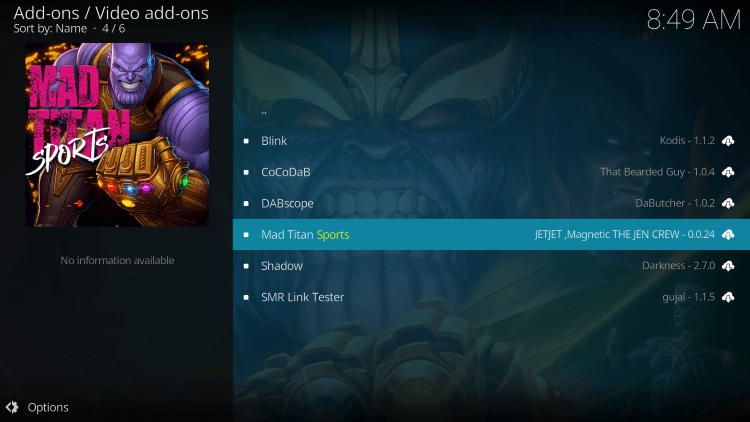The width and height of the screenshot is (750, 422).
Task: Select the Blink add-on
Action: click(x=491, y=141)
